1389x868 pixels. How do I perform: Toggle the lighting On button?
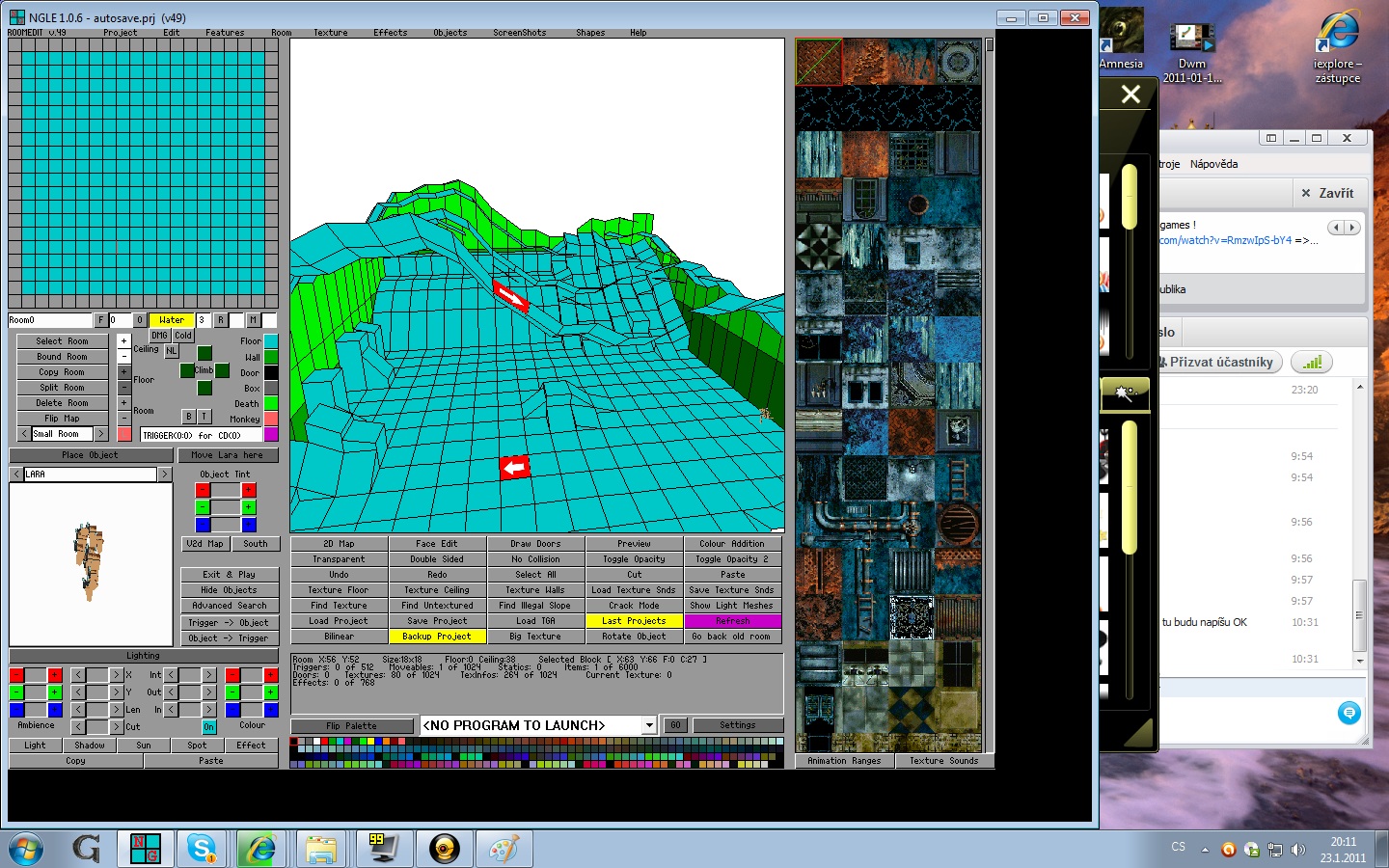coord(209,727)
